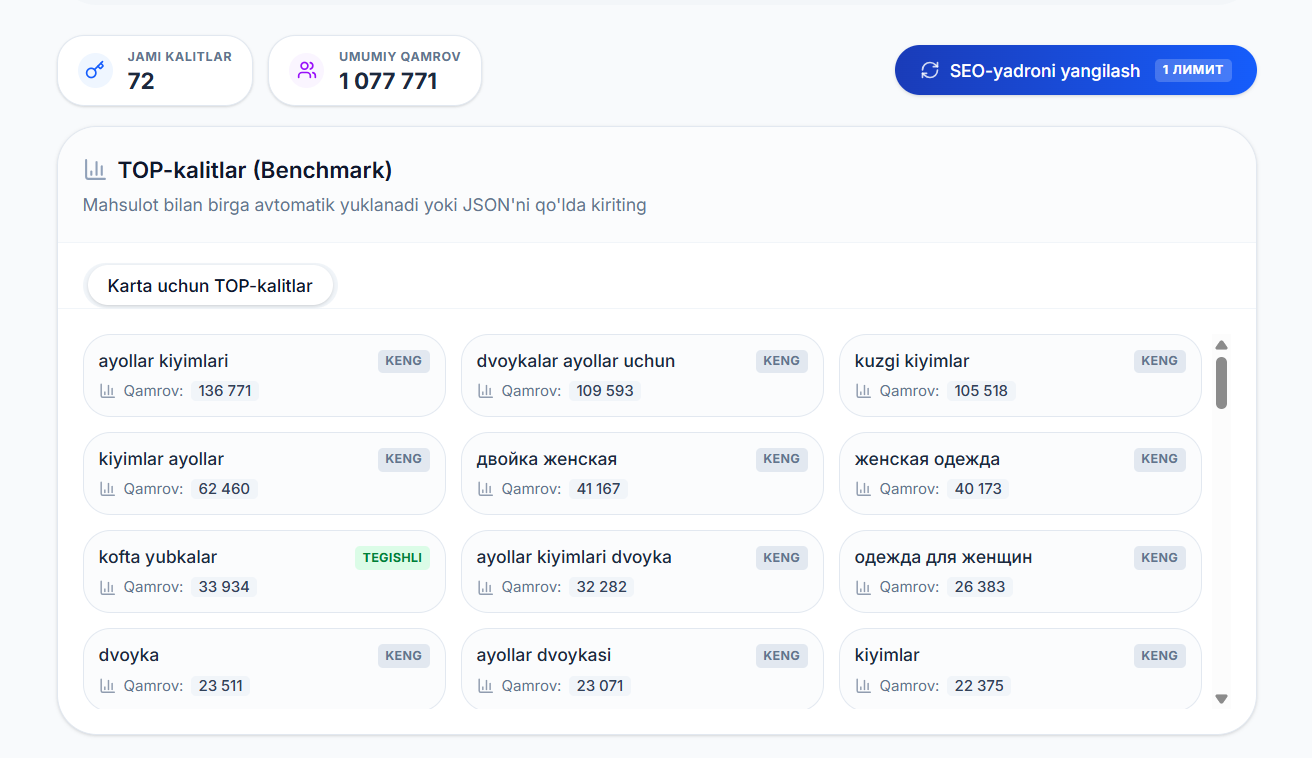1312x758 pixels.
Task: Click the coverage value 23 511
Action: pos(221,685)
